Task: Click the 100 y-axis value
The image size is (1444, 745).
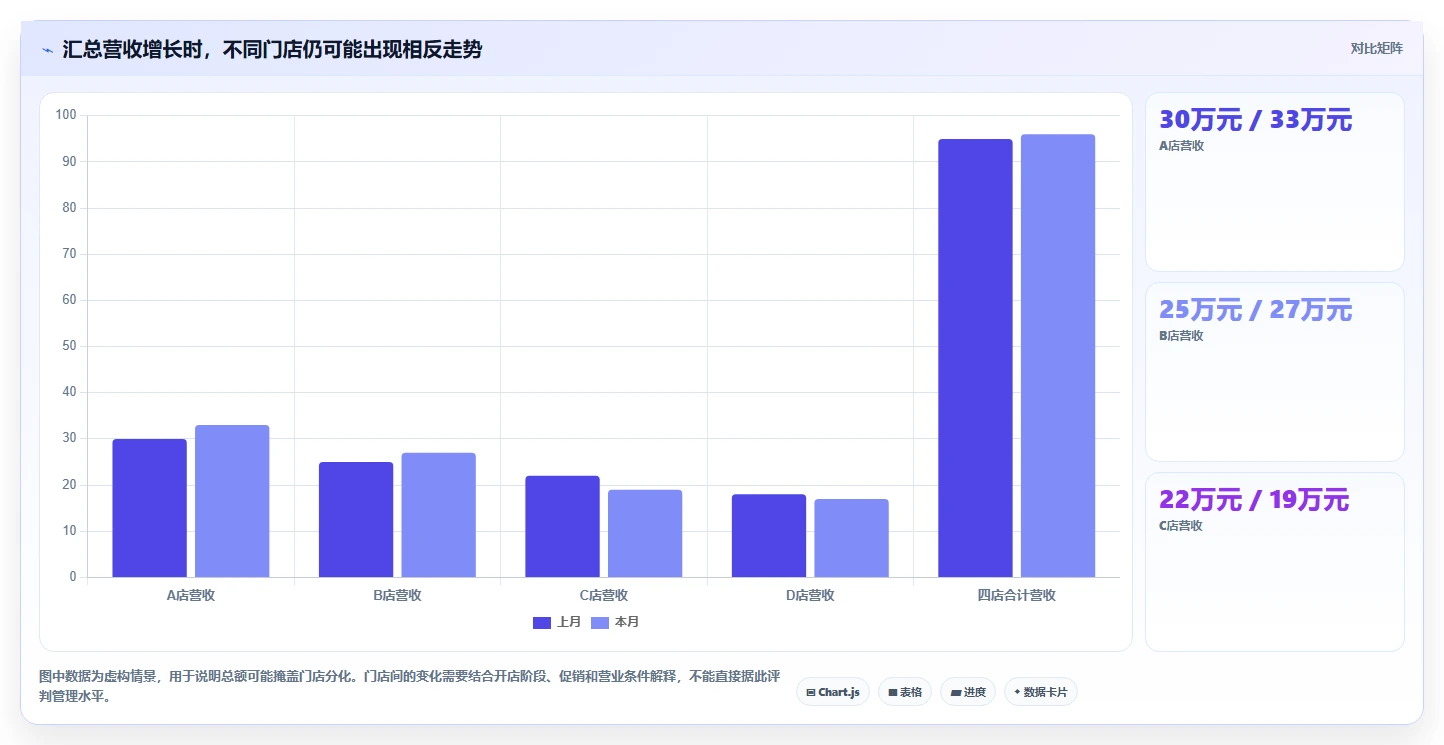Action: point(66,115)
